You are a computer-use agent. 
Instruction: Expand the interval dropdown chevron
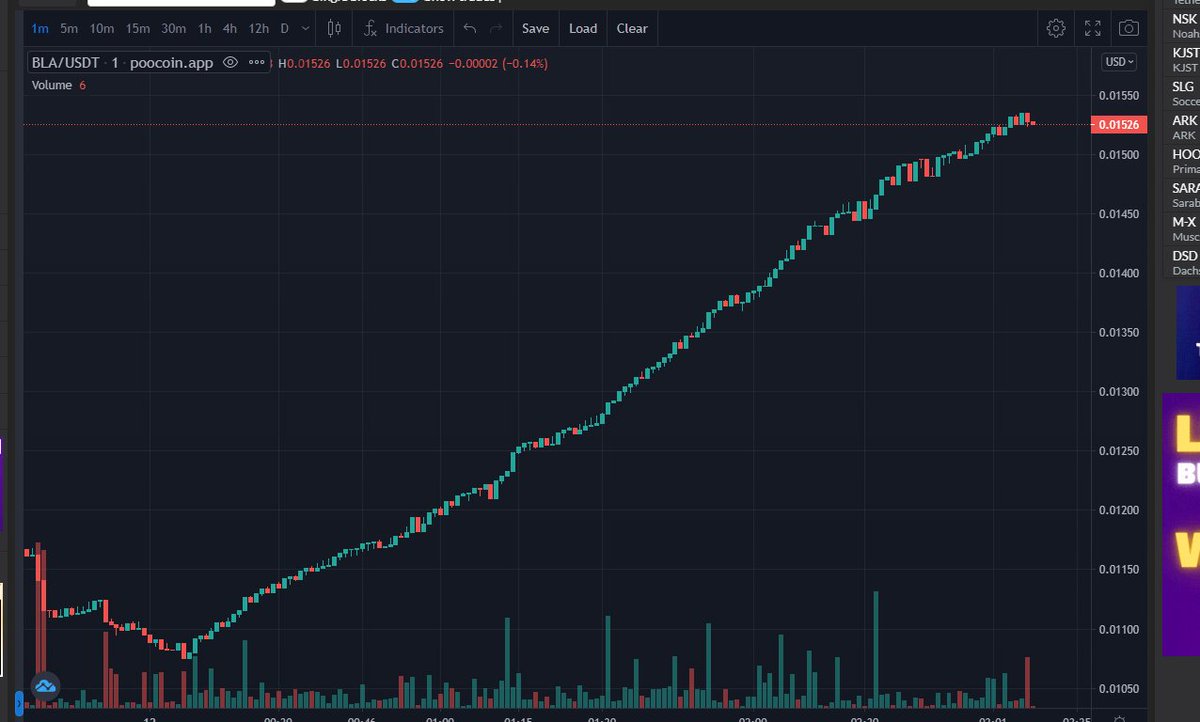(305, 28)
